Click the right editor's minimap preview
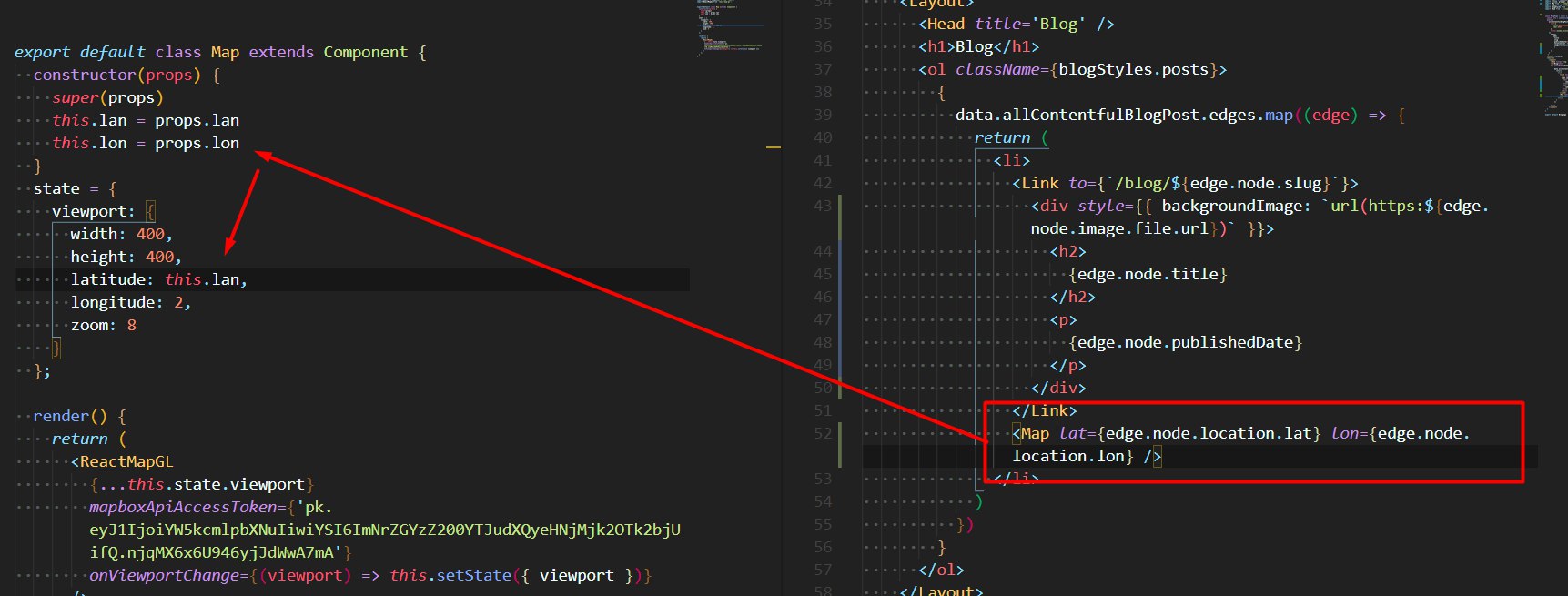This screenshot has width=1568, height=596. [x=1553, y=59]
